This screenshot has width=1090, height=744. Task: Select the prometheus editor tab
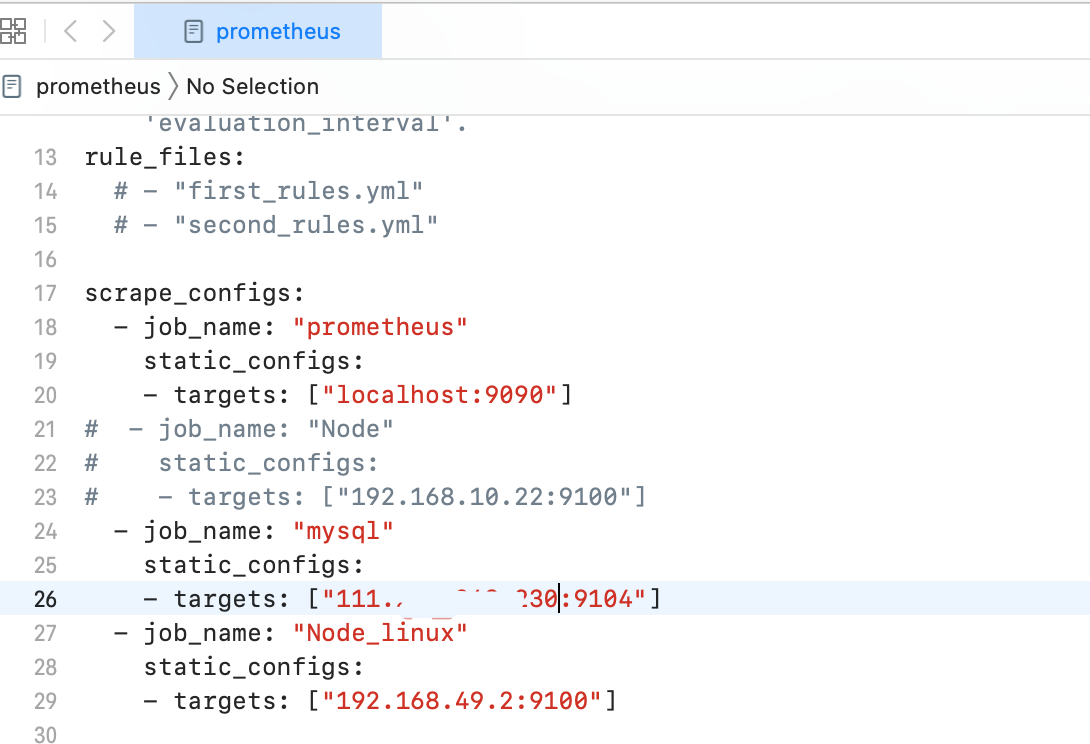click(258, 31)
